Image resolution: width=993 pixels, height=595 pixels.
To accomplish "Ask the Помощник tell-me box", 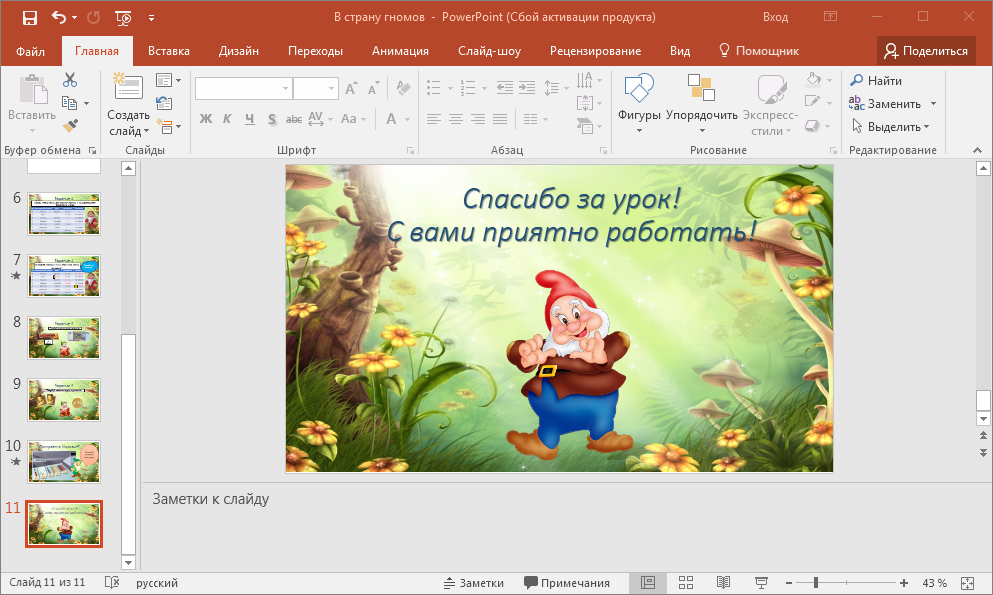I will (759, 51).
